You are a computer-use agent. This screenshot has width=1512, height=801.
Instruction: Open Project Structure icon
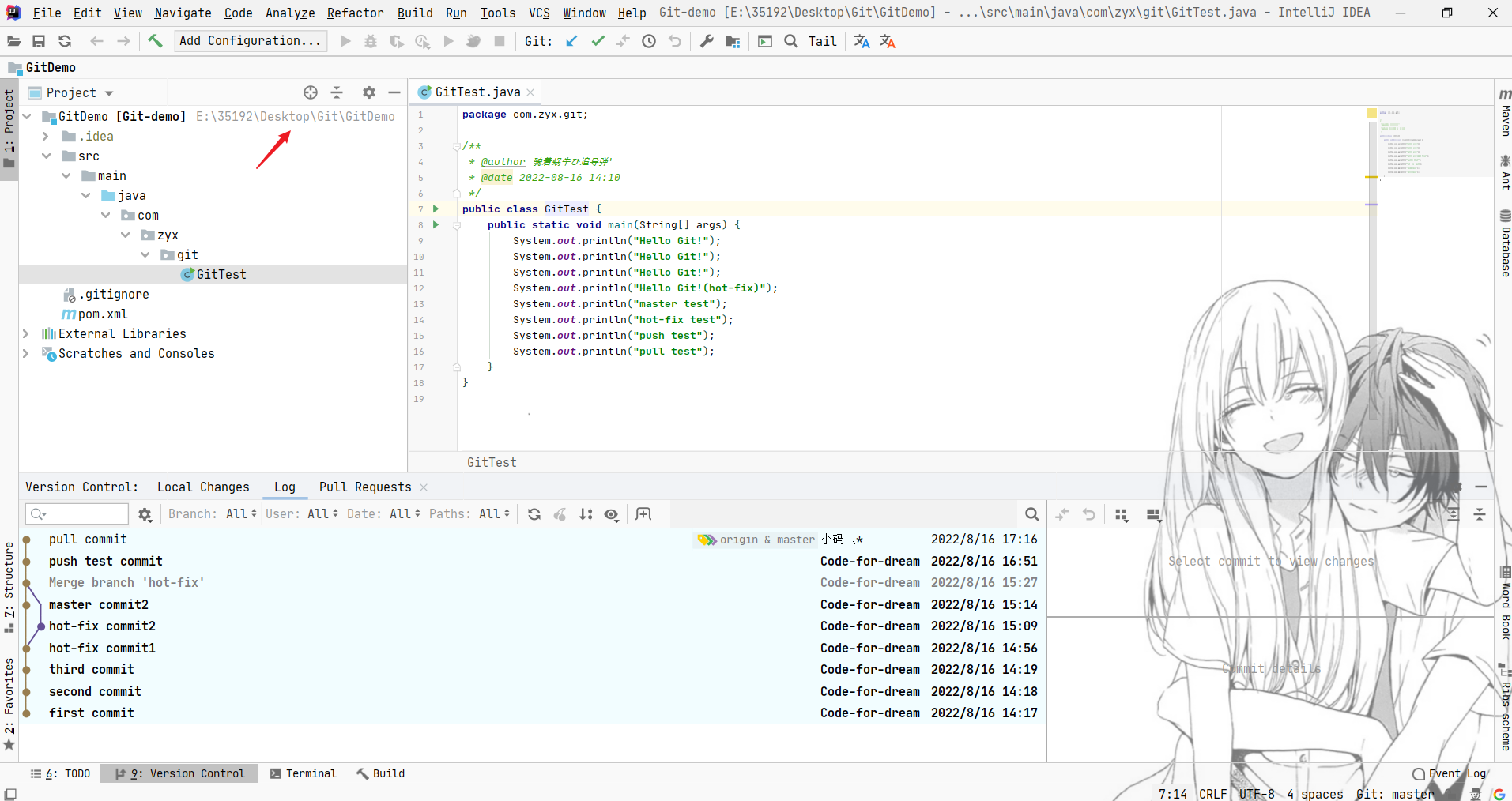pyautogui.click(x=733, y=41)
